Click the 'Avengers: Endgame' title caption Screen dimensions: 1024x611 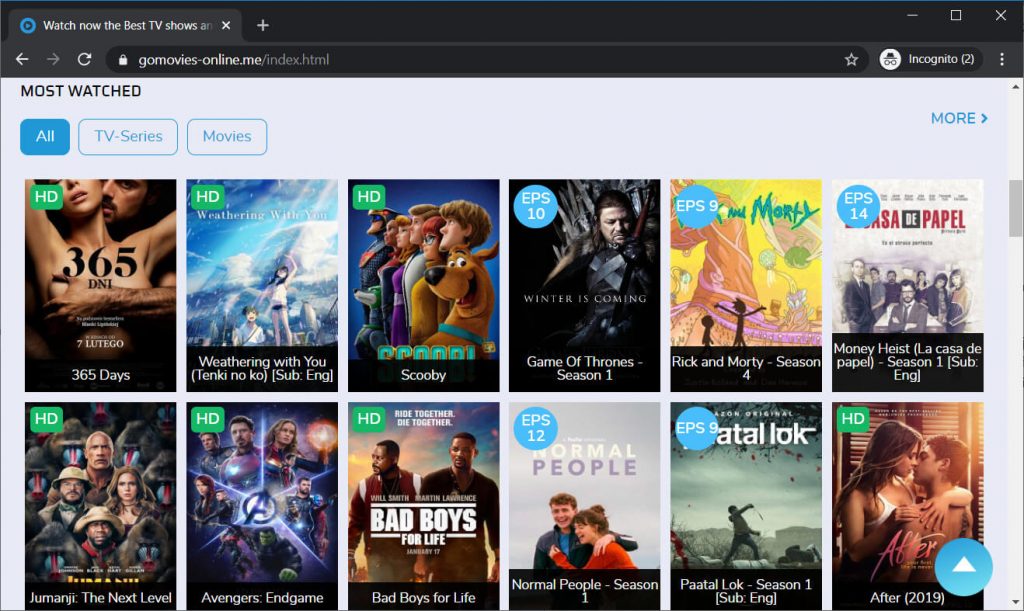(262, 597)
